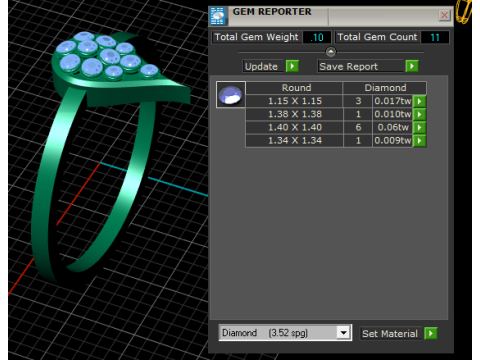This screenshot has height=360, width=480.
Task: Click the Total Gem Count value field
Action: (x=435, y=37)
